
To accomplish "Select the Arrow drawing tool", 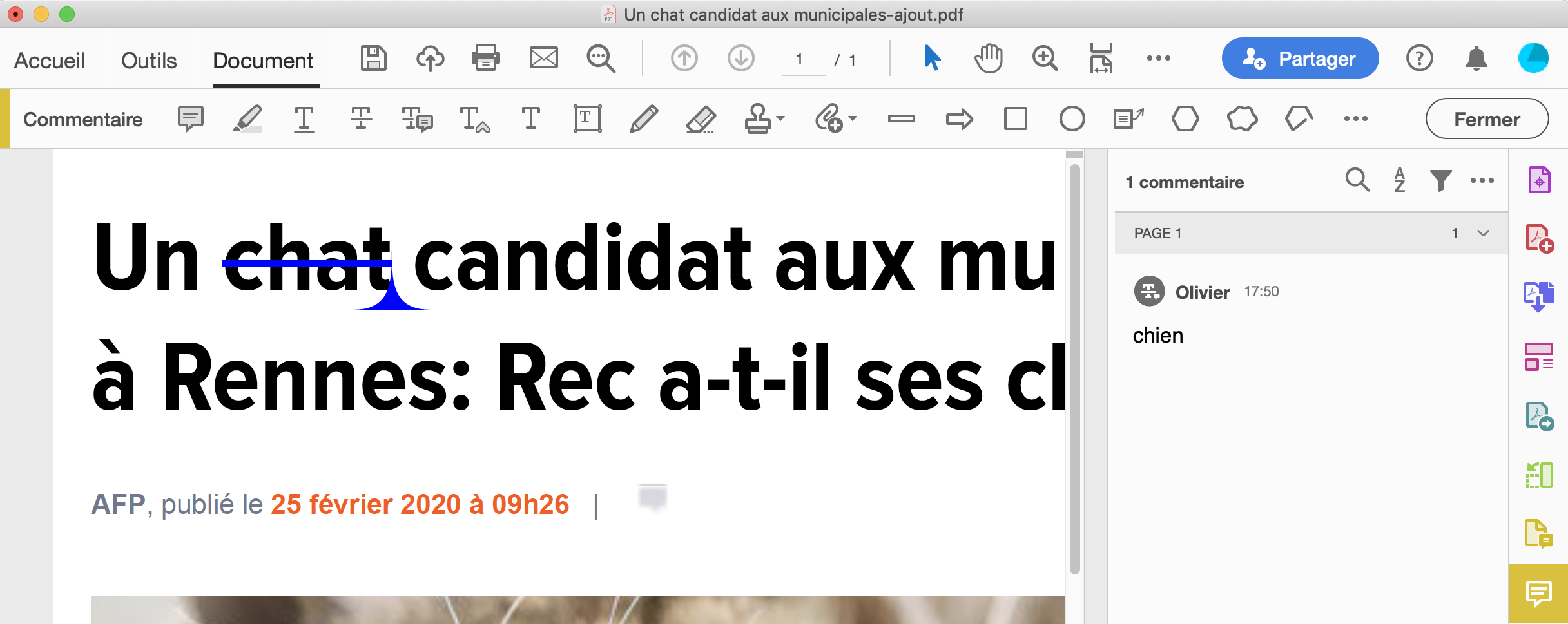I will click(x=959, y=119).
